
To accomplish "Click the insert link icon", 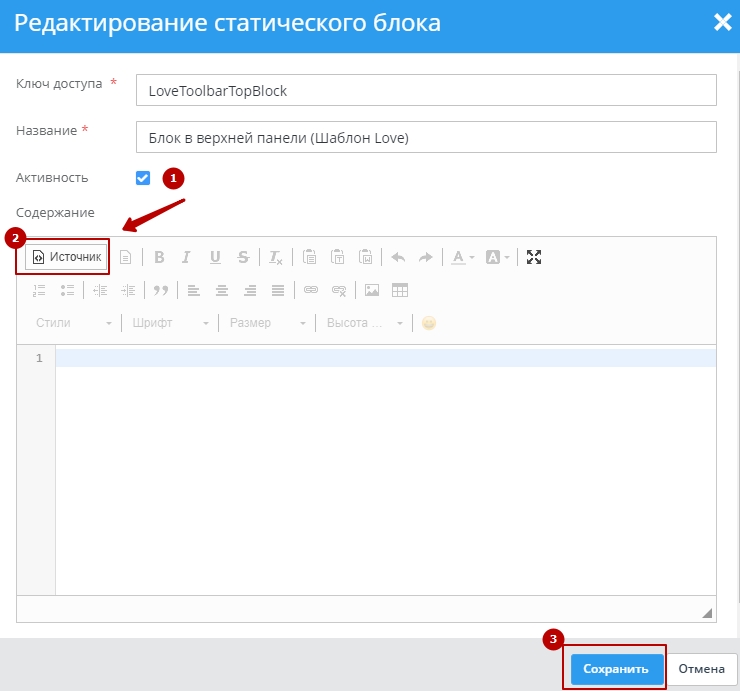I will point(311,290).
